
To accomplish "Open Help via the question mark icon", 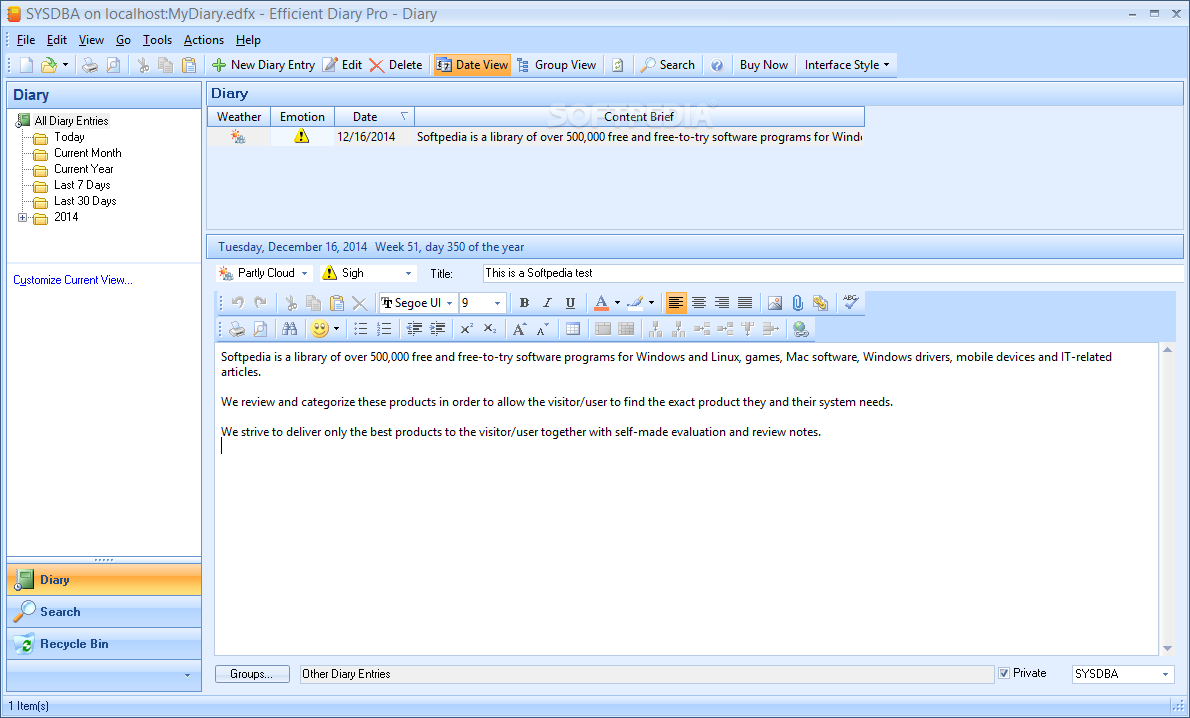I will (717, 65).
